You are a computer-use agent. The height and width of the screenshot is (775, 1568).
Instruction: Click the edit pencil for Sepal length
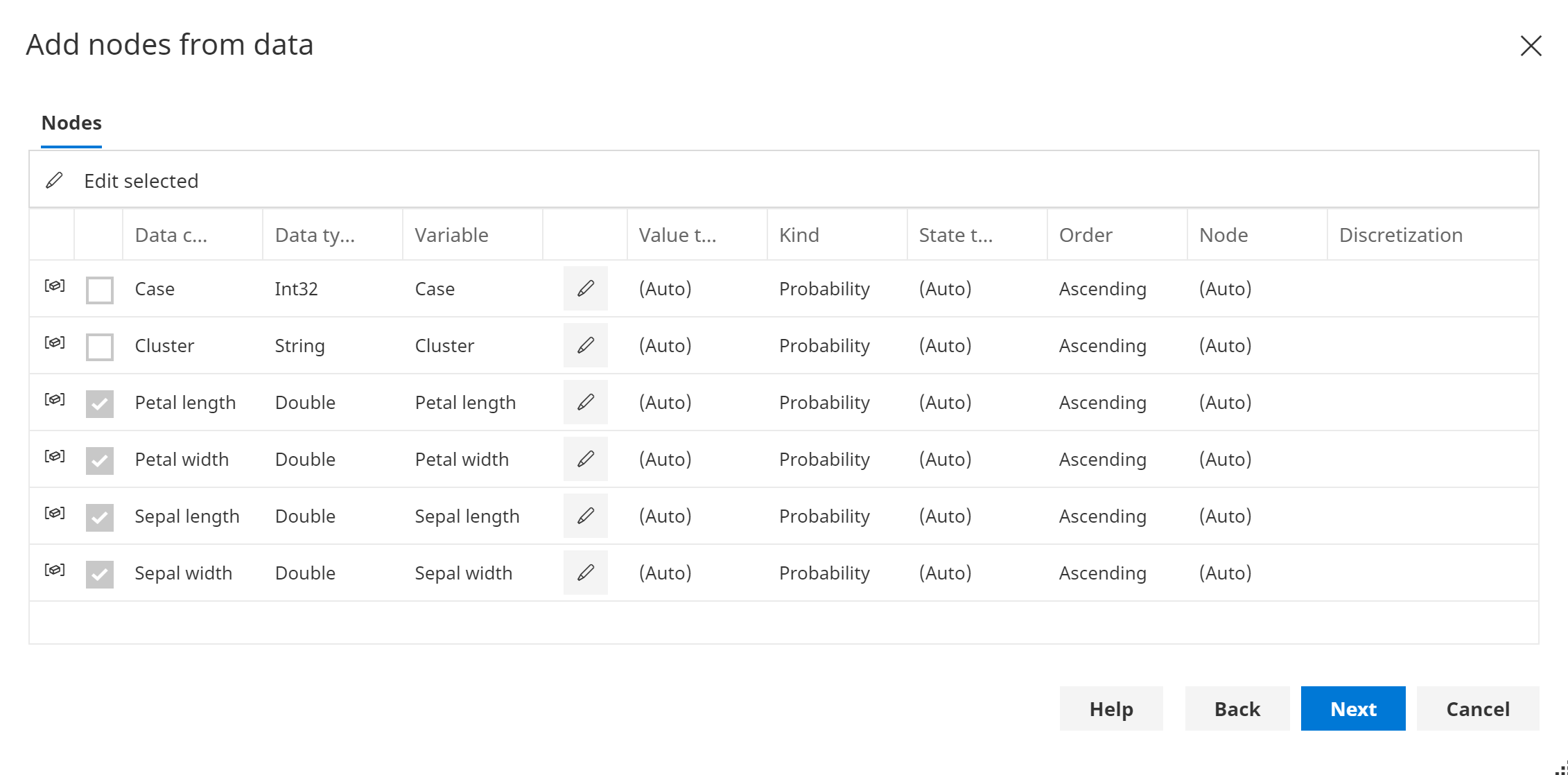[x=585, y=516]
